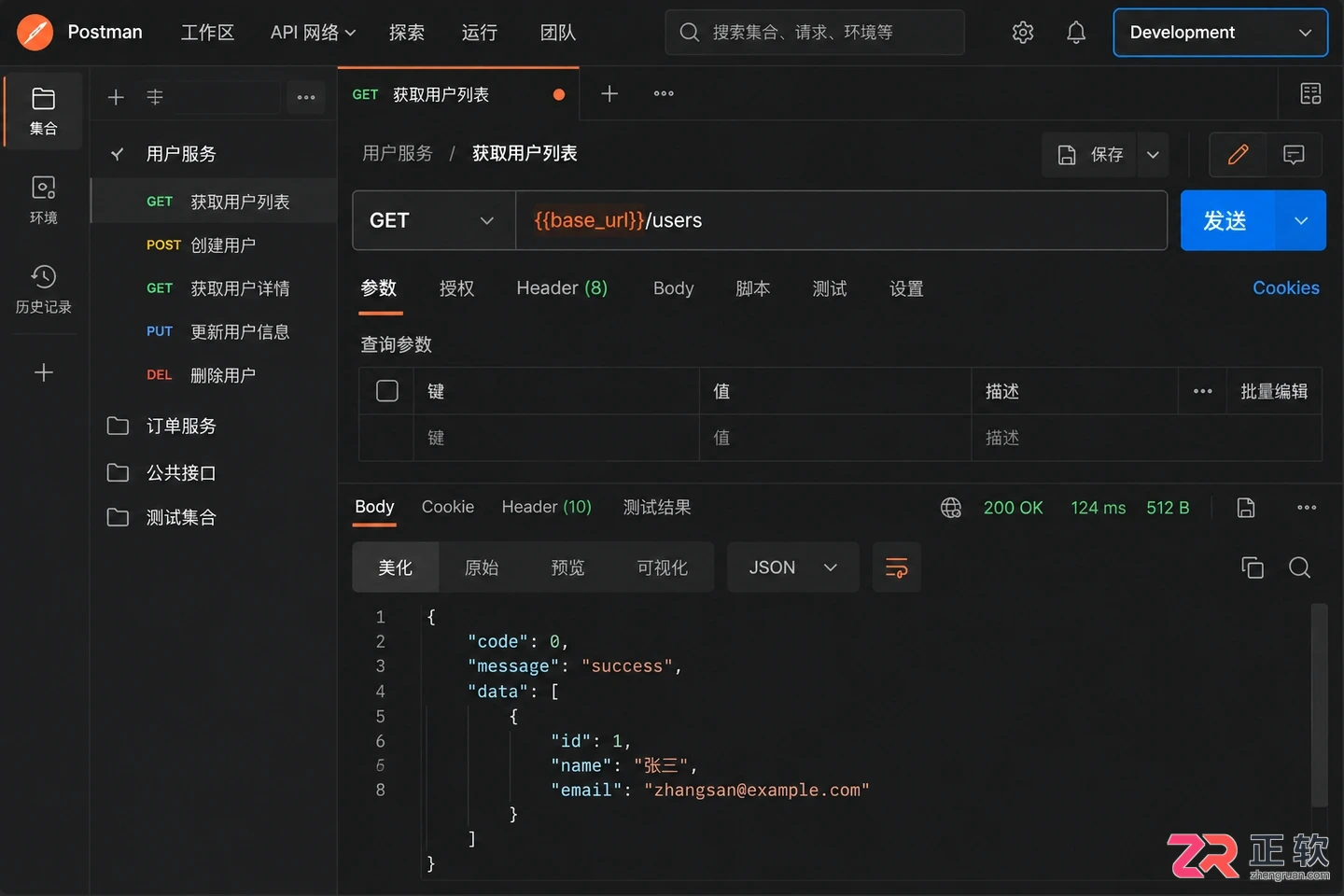Image resolution: width=1344 pixels, height=896 pixels.
Task: Switch to the request Header (8) tab
Action: (x=562, y=288)
